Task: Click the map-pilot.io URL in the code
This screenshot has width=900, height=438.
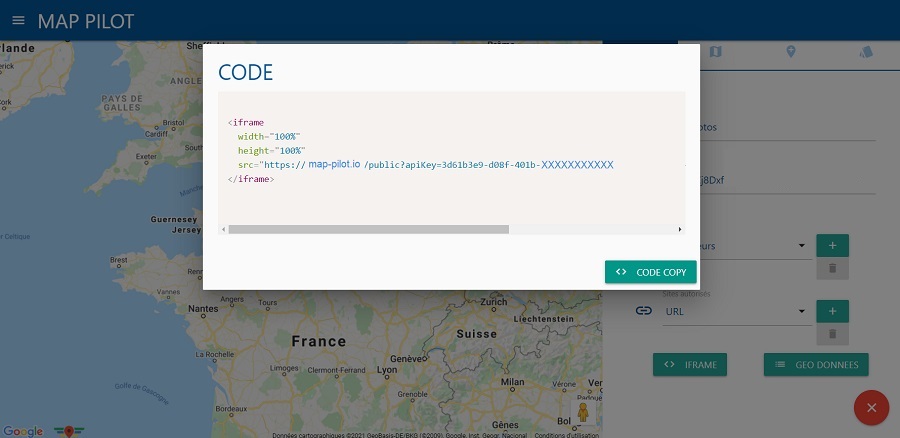Action: 334,164
